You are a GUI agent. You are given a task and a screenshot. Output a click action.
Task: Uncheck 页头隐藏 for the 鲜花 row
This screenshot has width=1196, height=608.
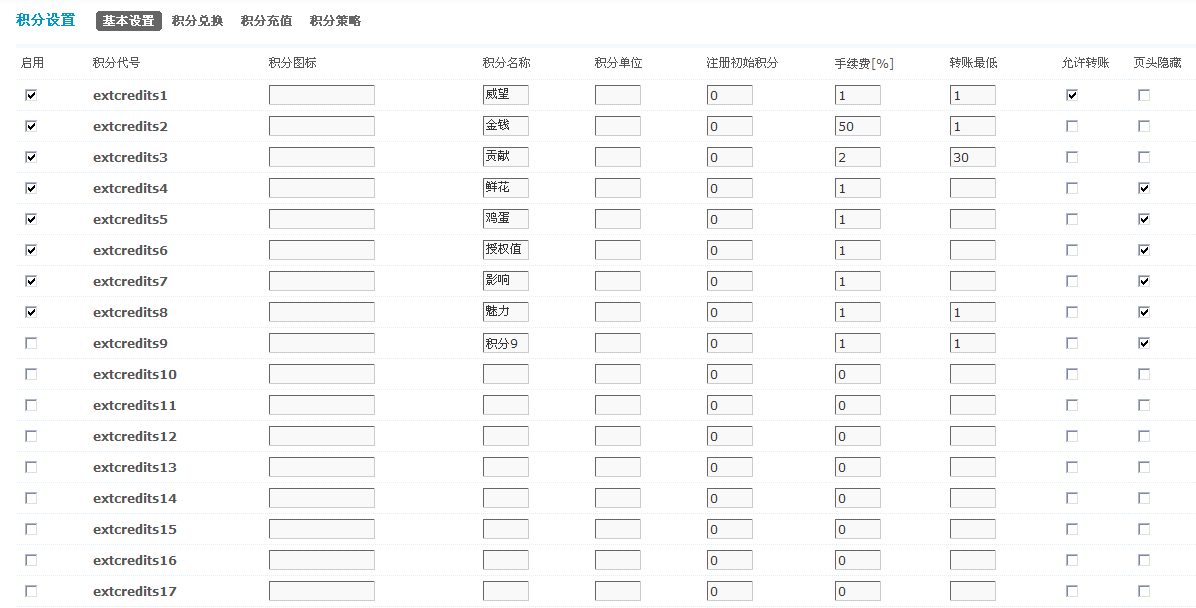1143,187
